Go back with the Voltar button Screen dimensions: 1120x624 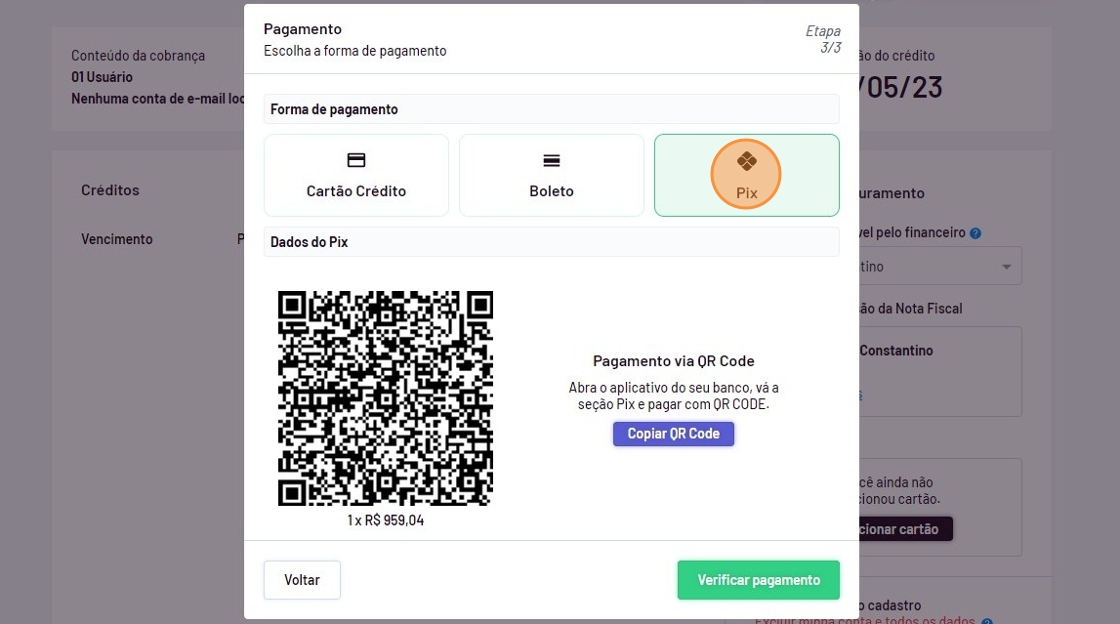[x=302, y=580]
